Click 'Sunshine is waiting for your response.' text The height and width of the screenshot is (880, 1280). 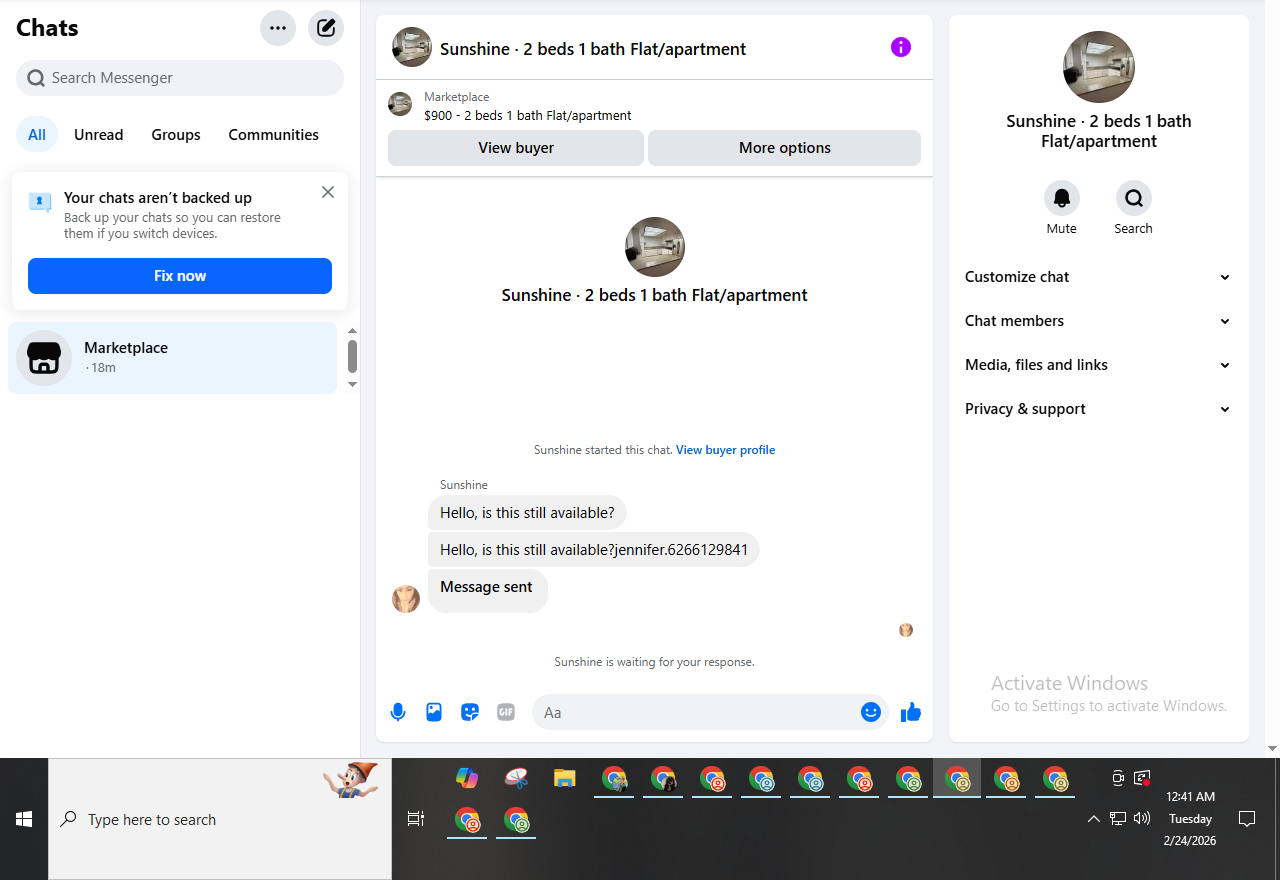(x=655, y=662)
